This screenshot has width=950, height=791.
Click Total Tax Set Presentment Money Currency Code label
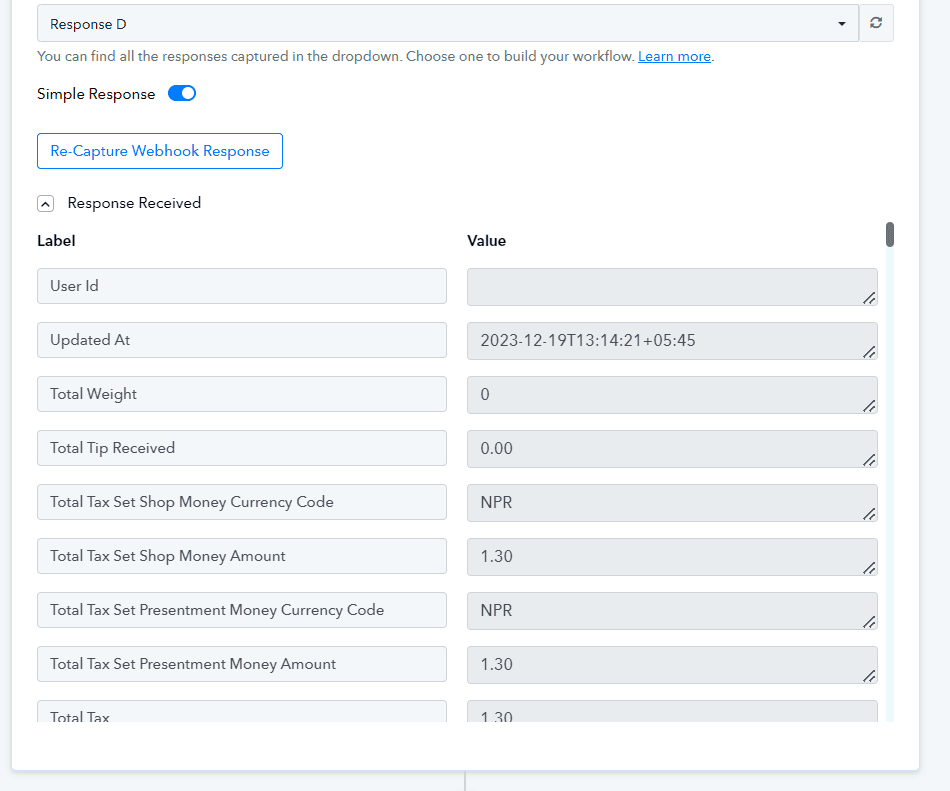point(242,610)
